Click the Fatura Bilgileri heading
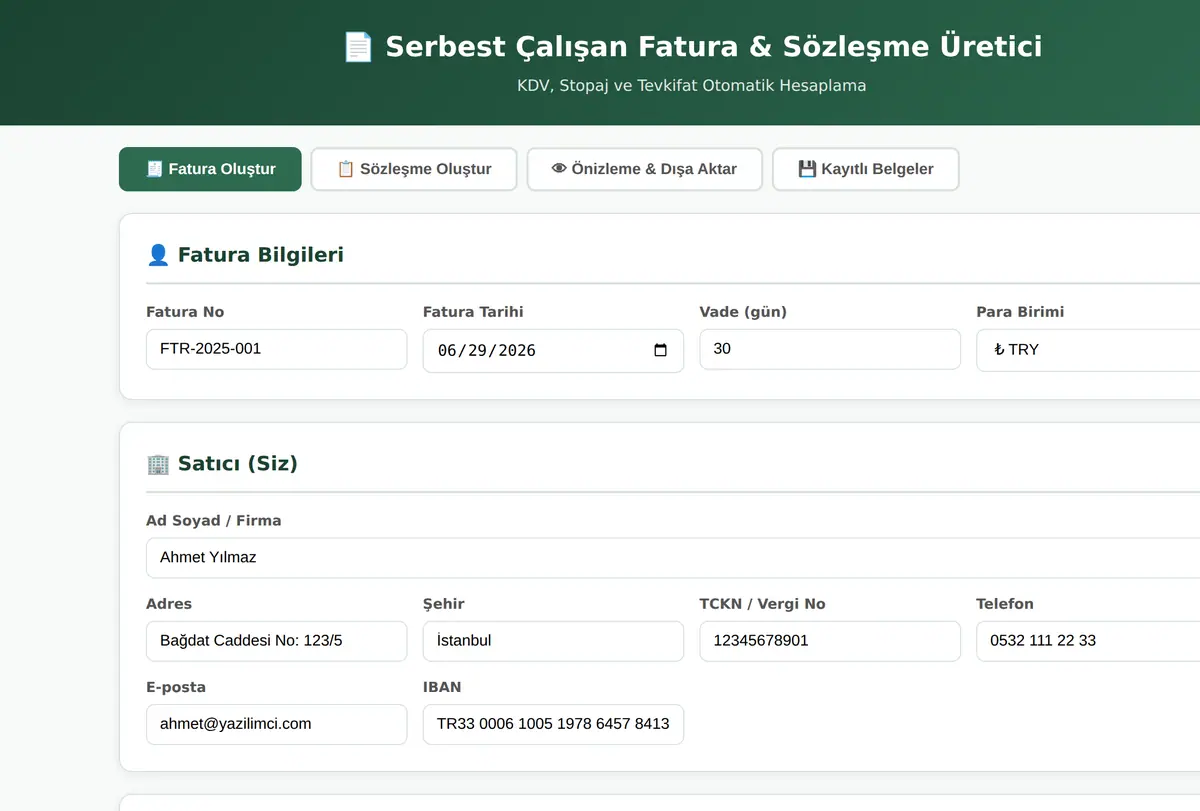The image size is (1200, 811). (x=261, y=255)
